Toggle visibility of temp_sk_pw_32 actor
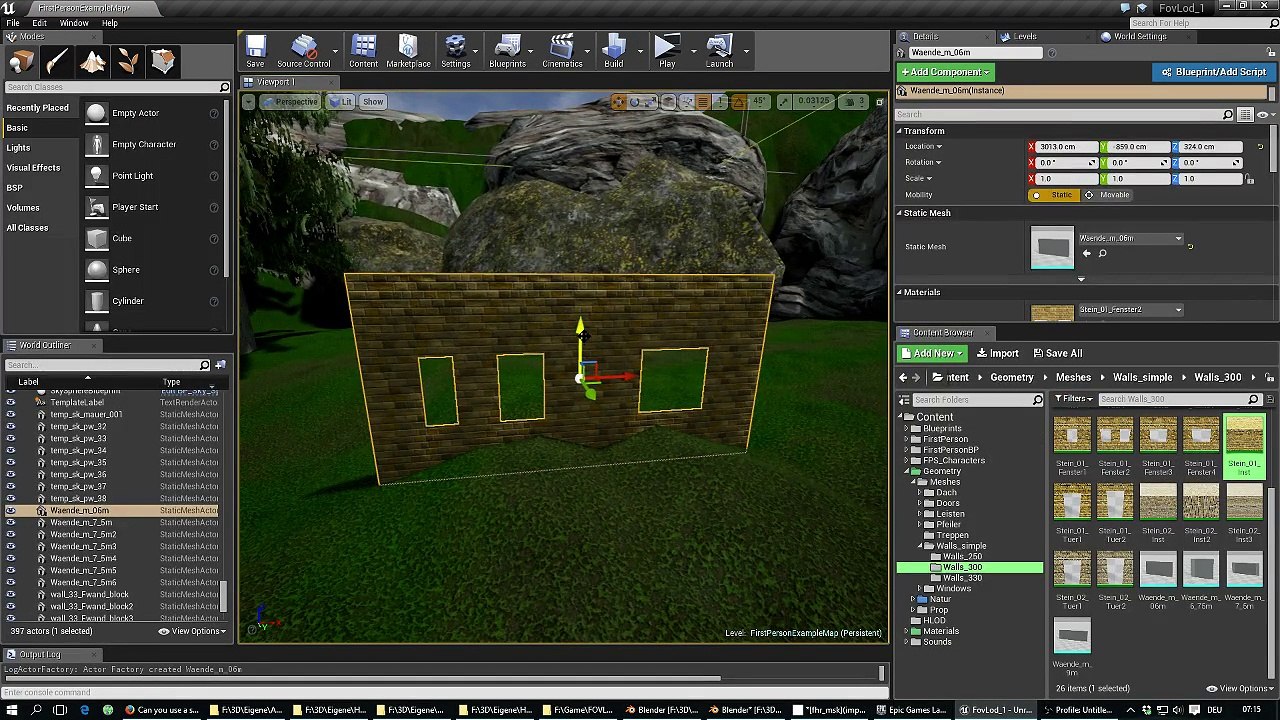 11,427
